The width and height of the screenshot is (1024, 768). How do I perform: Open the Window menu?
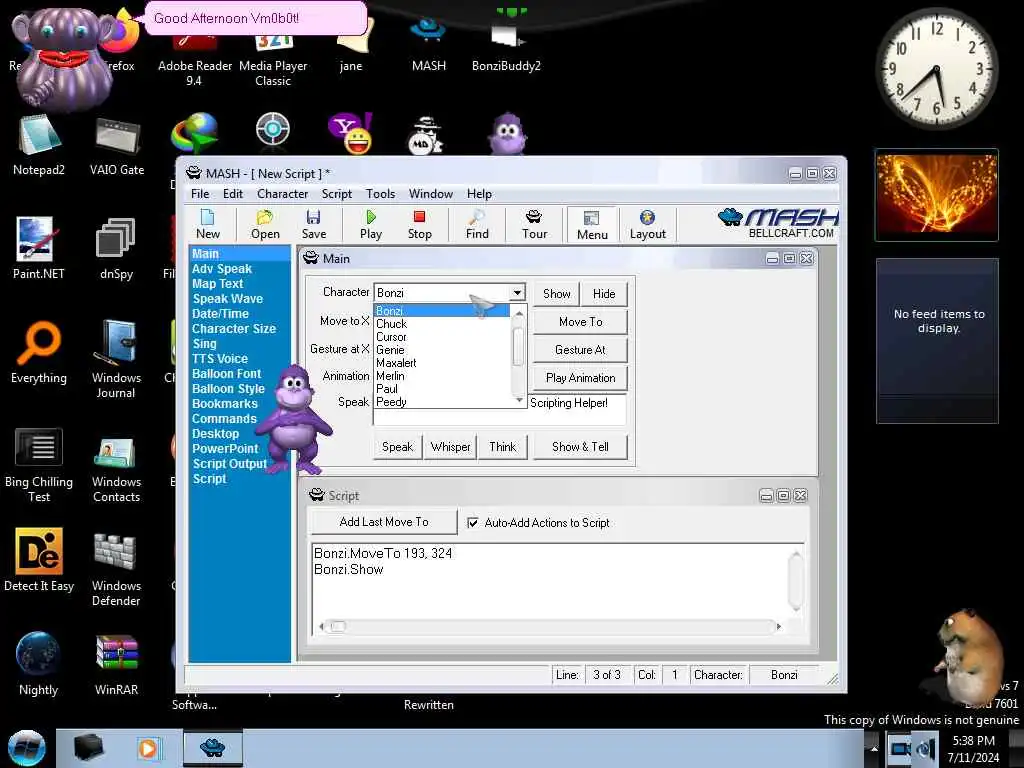tap(430, 194)
